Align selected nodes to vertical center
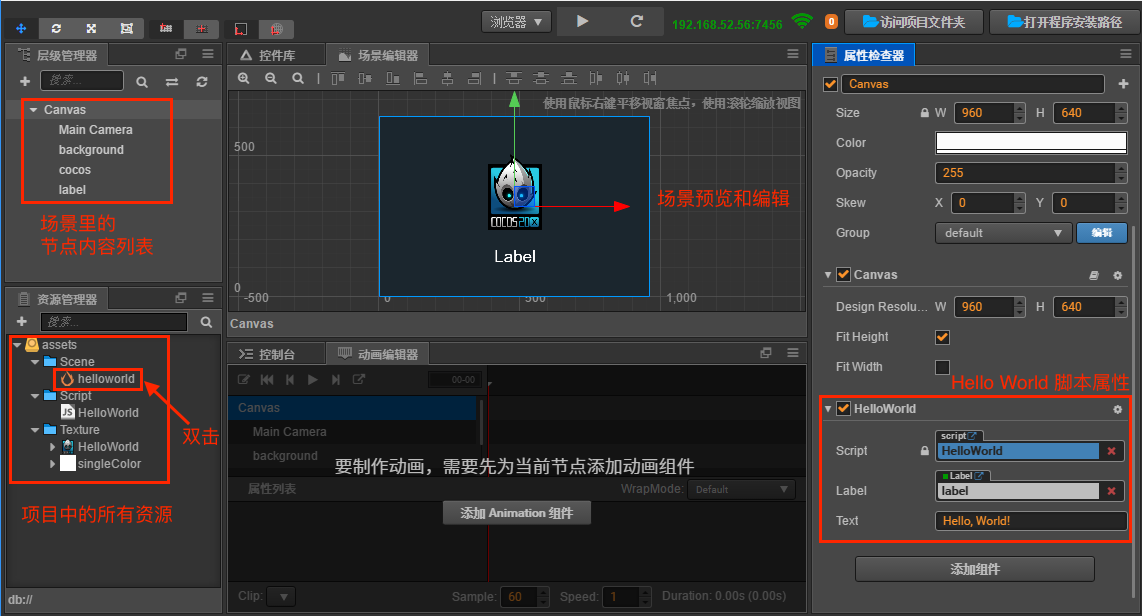This screenshot has width=1142, height=616. pyautogui.click(x=365, y=78)
